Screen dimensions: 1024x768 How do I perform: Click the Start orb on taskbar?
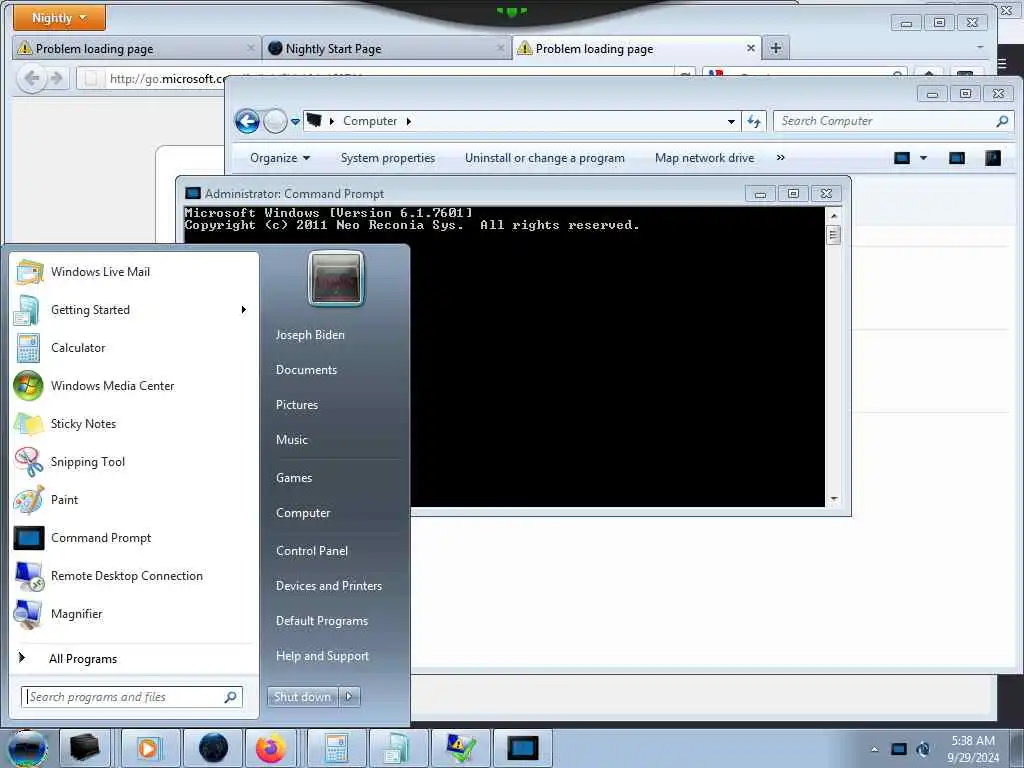(x=27, y=748)
